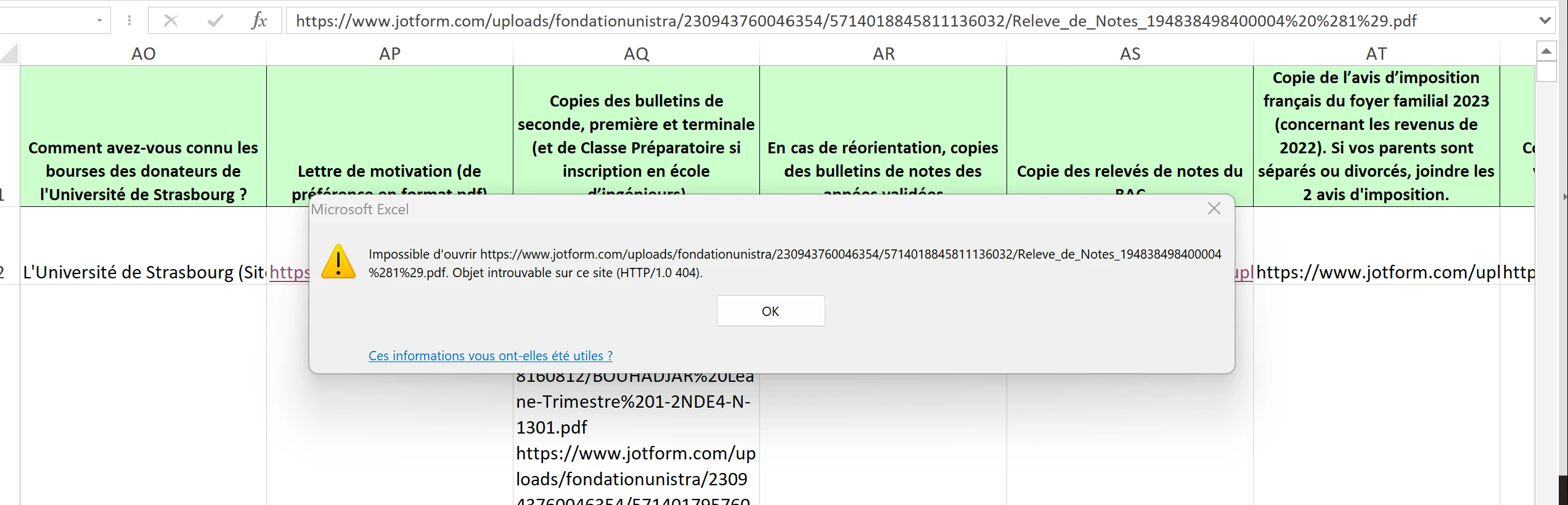Image resolution: width=1568 pixels, height=505 pixels.
Task: Click the Select All corner triangle
Action: pos(9,54)
